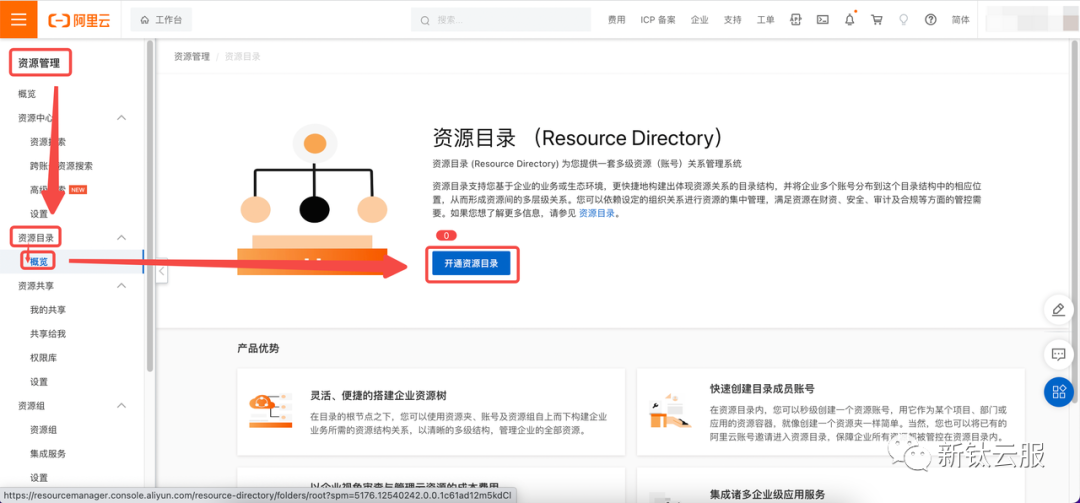Open the blue apps grid floating button
Image resolution: width=1080 pixels, height=503 pixels.
1059,392
